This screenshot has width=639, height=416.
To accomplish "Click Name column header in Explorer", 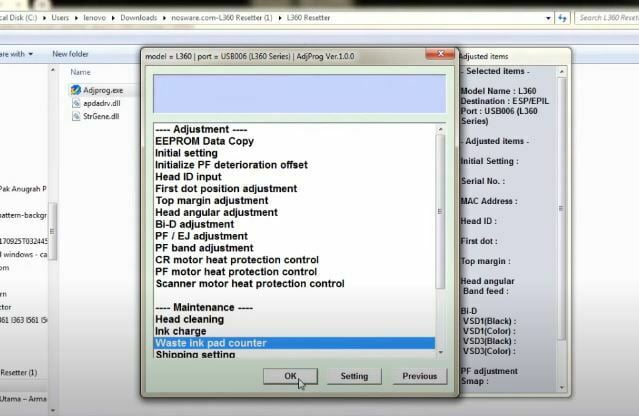I will click(x=80, y=72).
